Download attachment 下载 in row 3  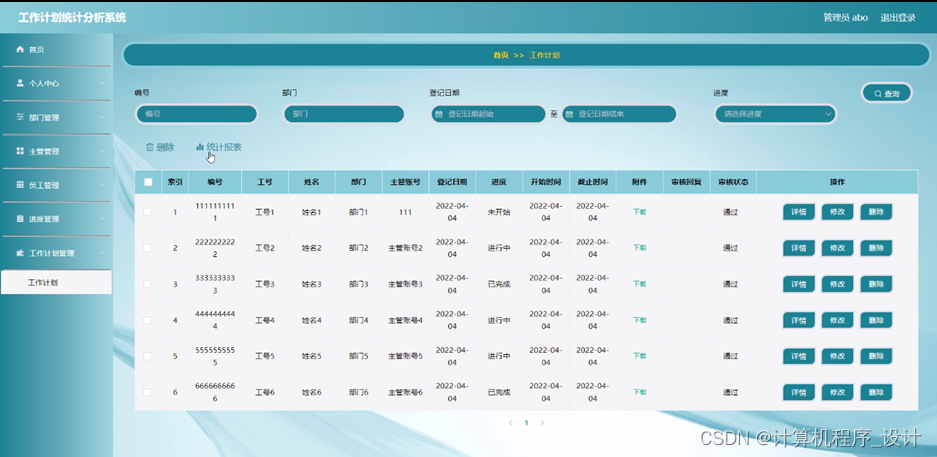(x=639, y=284)
